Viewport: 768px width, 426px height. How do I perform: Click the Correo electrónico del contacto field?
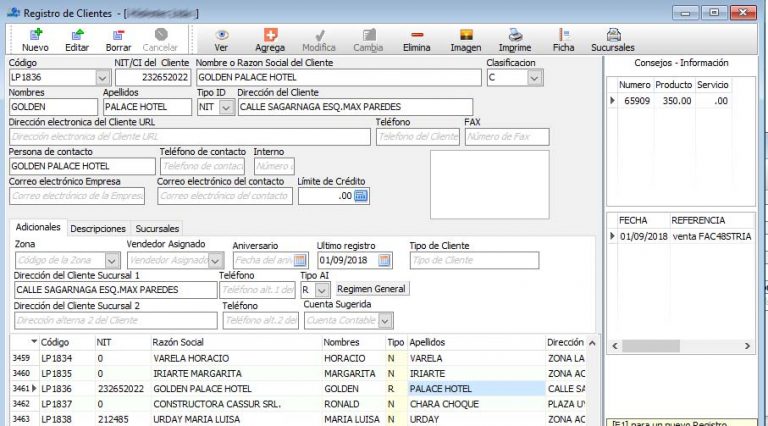coord(225,196)
